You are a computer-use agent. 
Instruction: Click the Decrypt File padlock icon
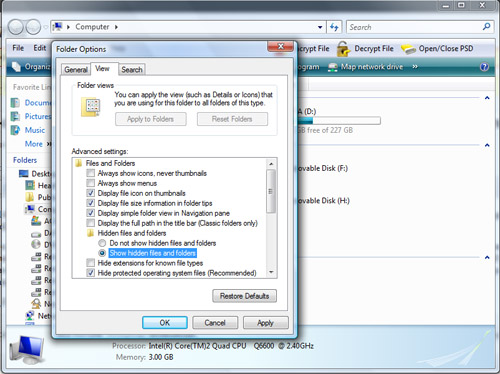tap(343, 49)
